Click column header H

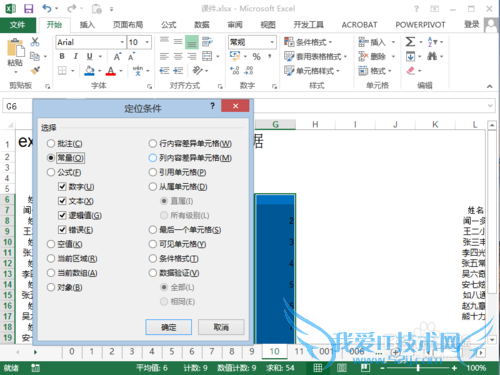pos(315,124)
